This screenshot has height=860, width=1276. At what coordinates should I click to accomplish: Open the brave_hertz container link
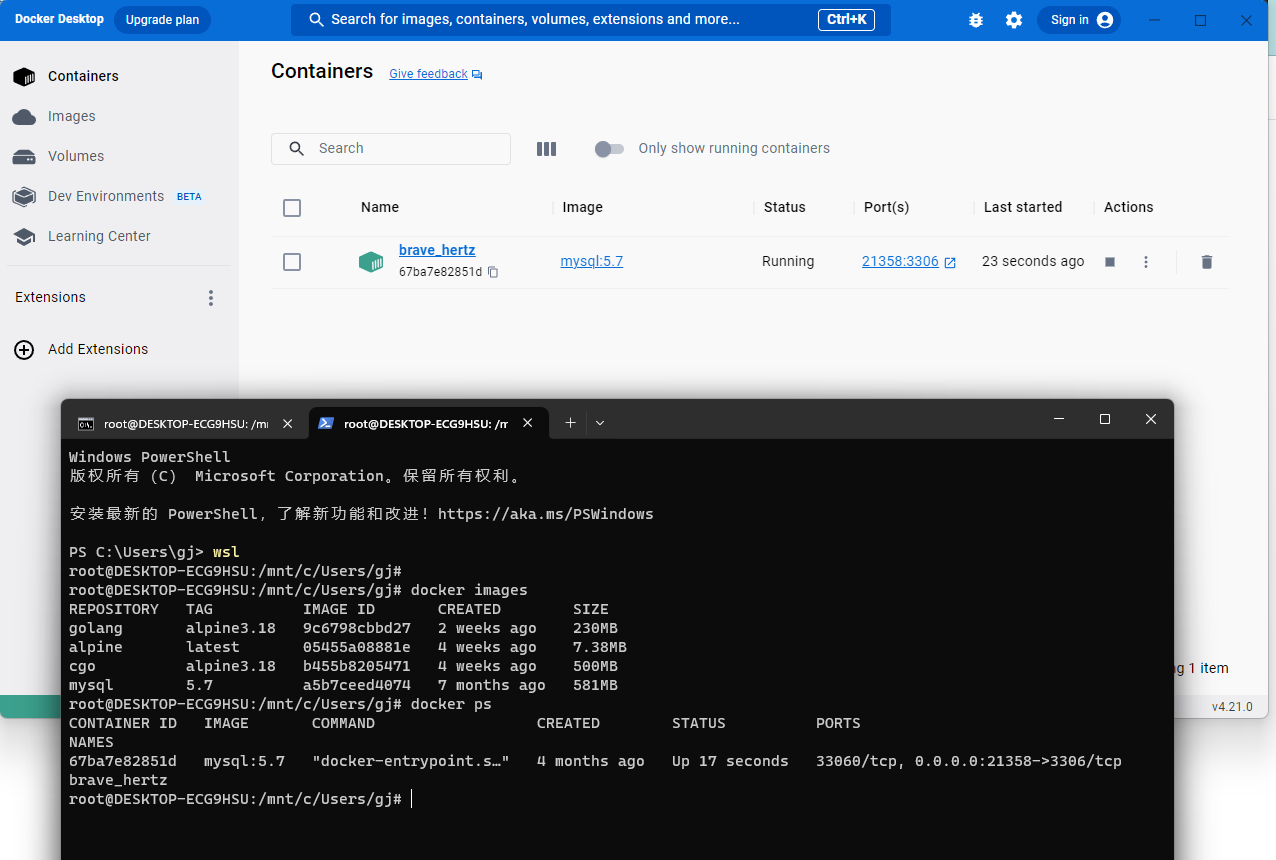(437, 250)
